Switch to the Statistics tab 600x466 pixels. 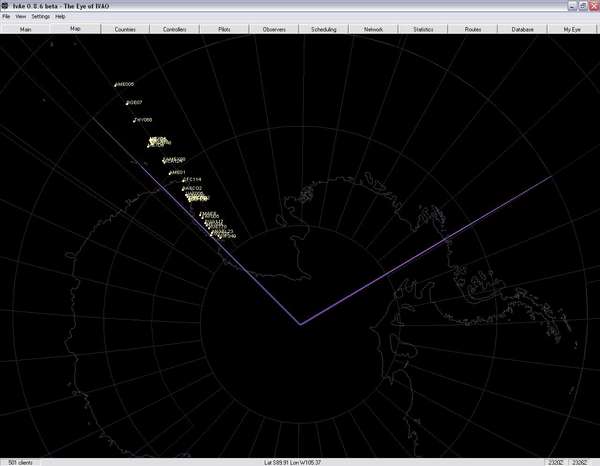pos(423,30)
